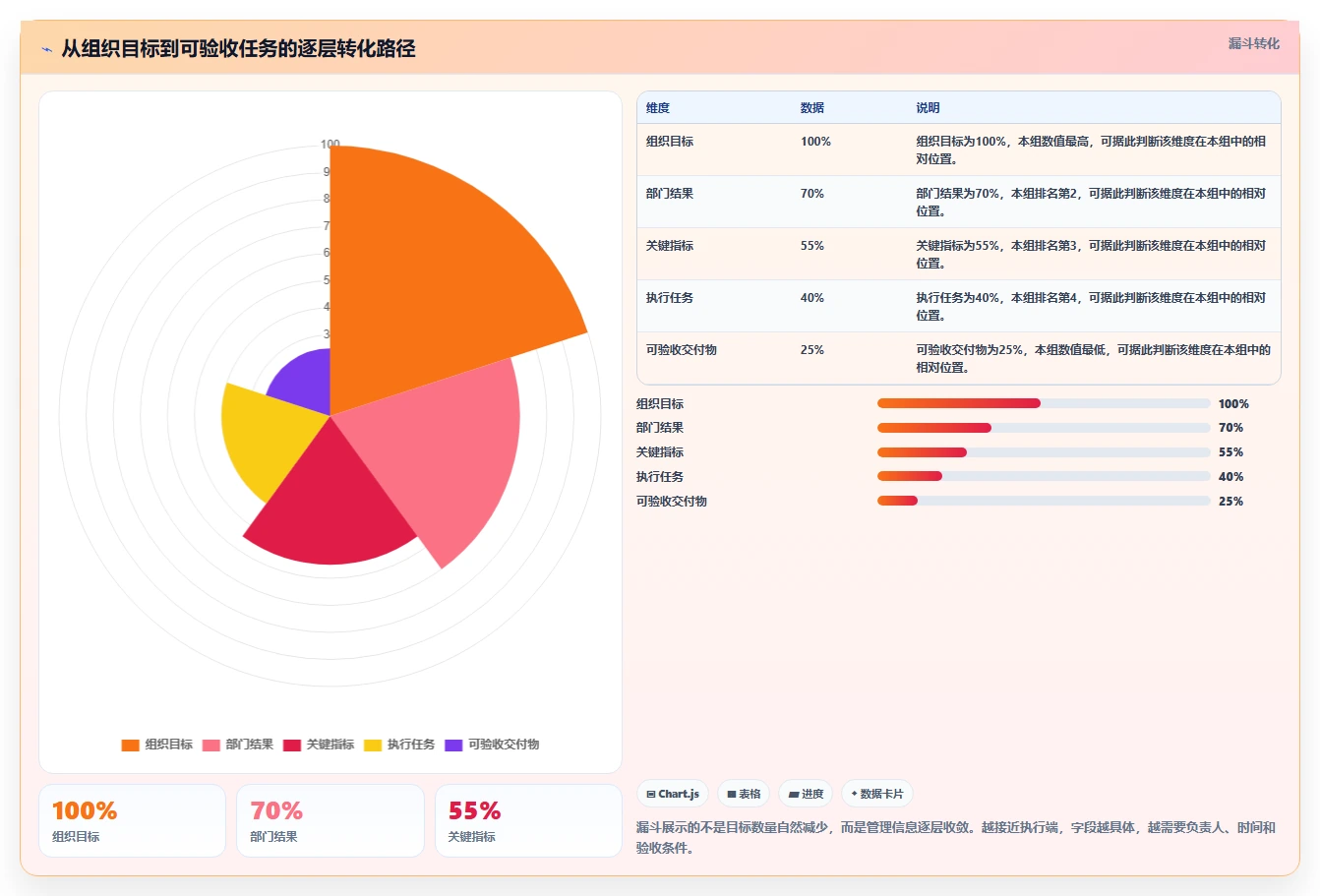This screenshot has width=1320, height=896.
Task: Click the 执行任务 description text in table
Action: 1091,307
